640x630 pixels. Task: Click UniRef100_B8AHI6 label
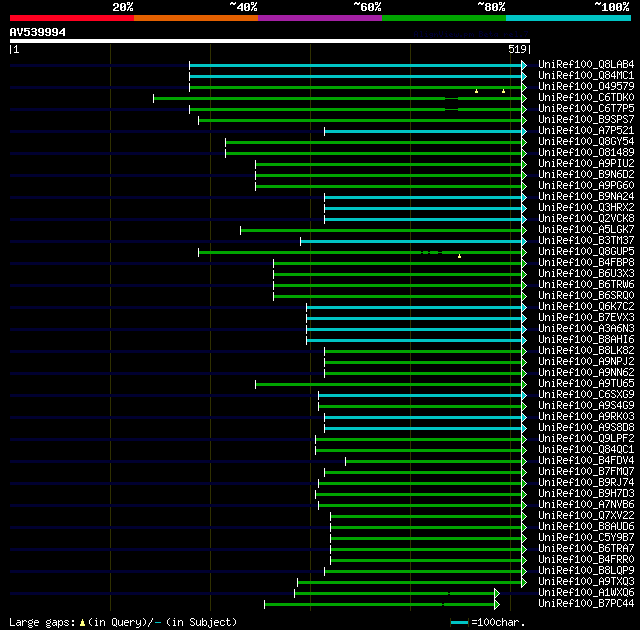tap(586, 340)
